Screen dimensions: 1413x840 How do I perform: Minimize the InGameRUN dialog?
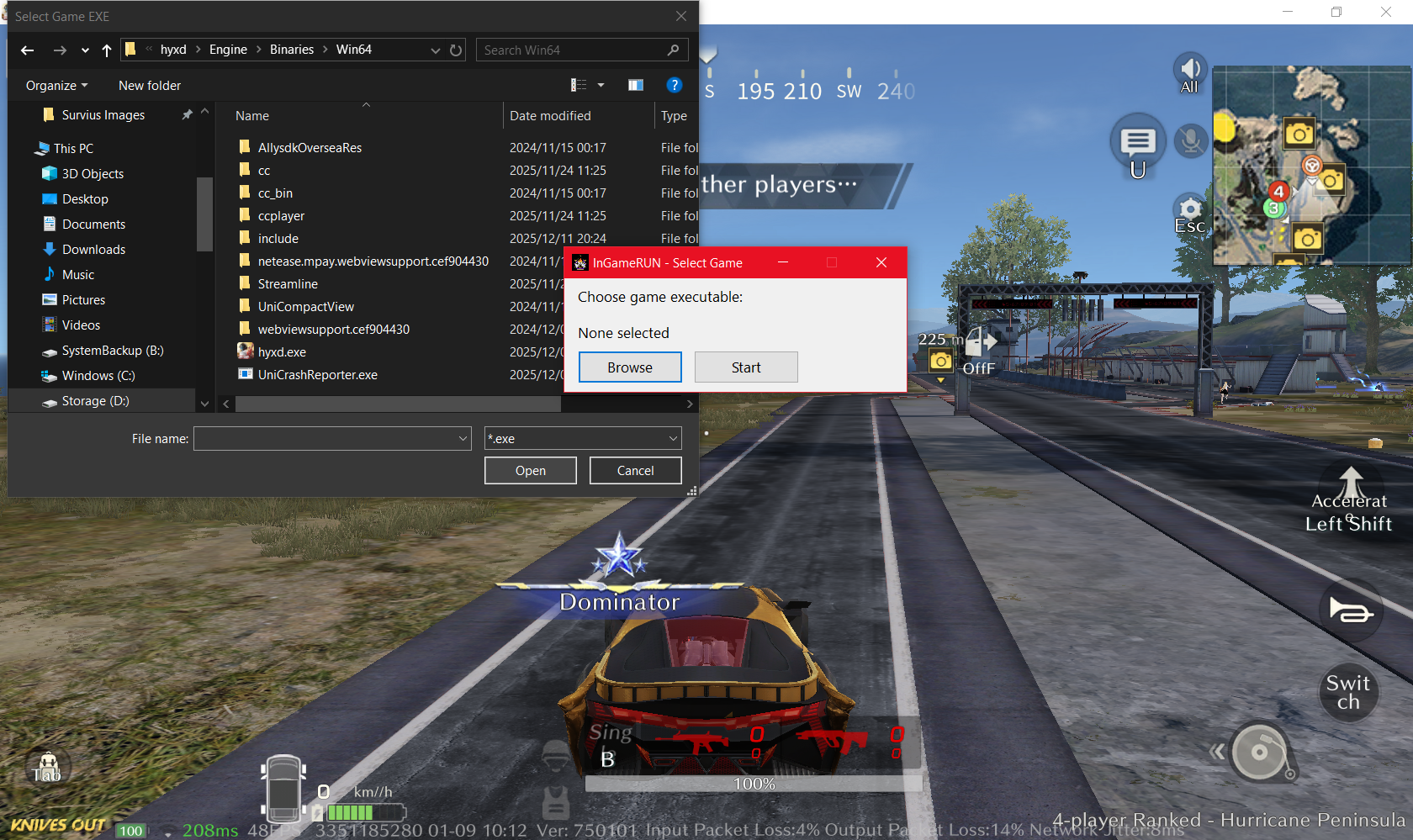tap(783, 262)
